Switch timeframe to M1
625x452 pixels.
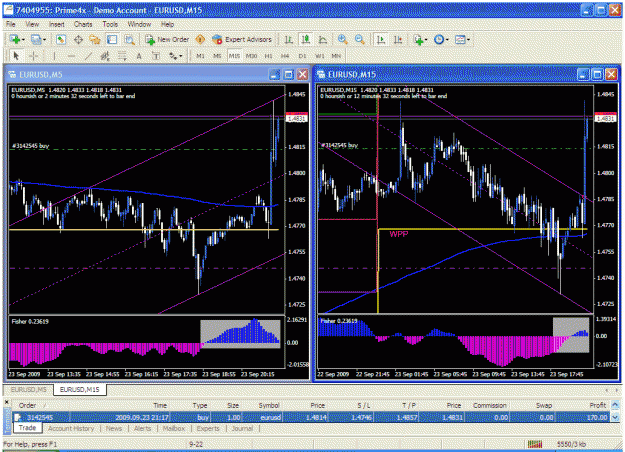click(200, 56)
